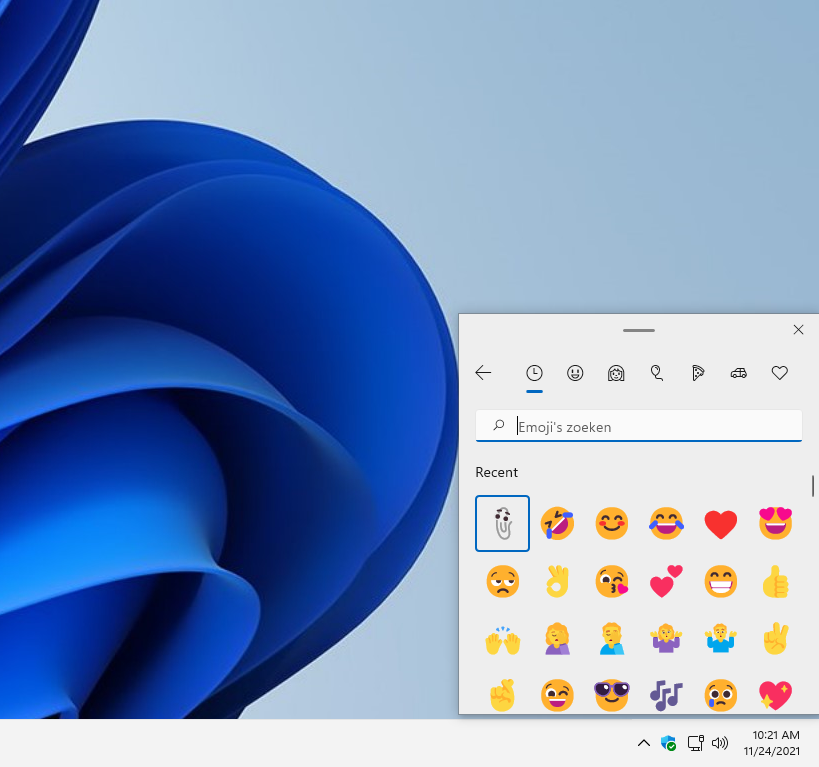Viewport: 819px width, 767px height.
Task: Pick the thumbs up emoji
Action: pos(775,581)
